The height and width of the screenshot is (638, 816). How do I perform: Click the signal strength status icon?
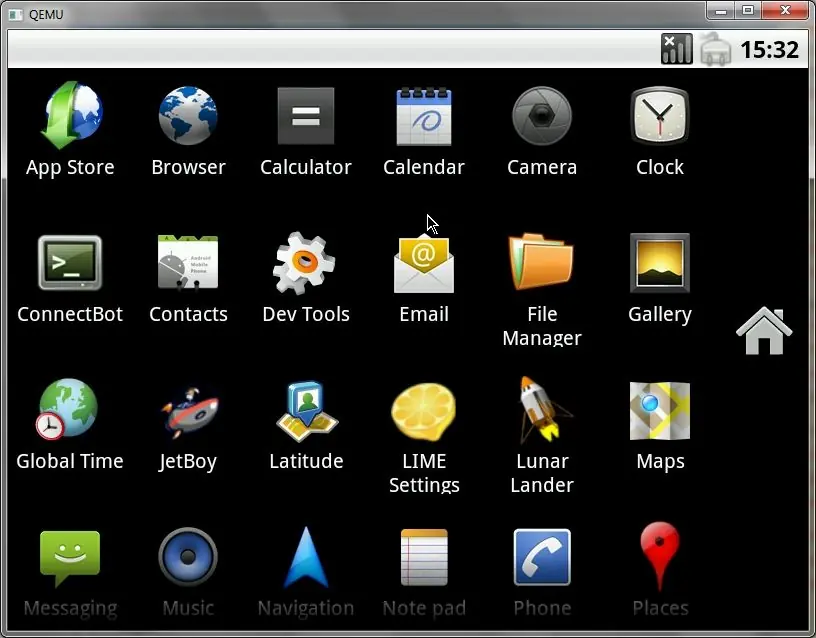pyautogui.click(x=677, y=49)
